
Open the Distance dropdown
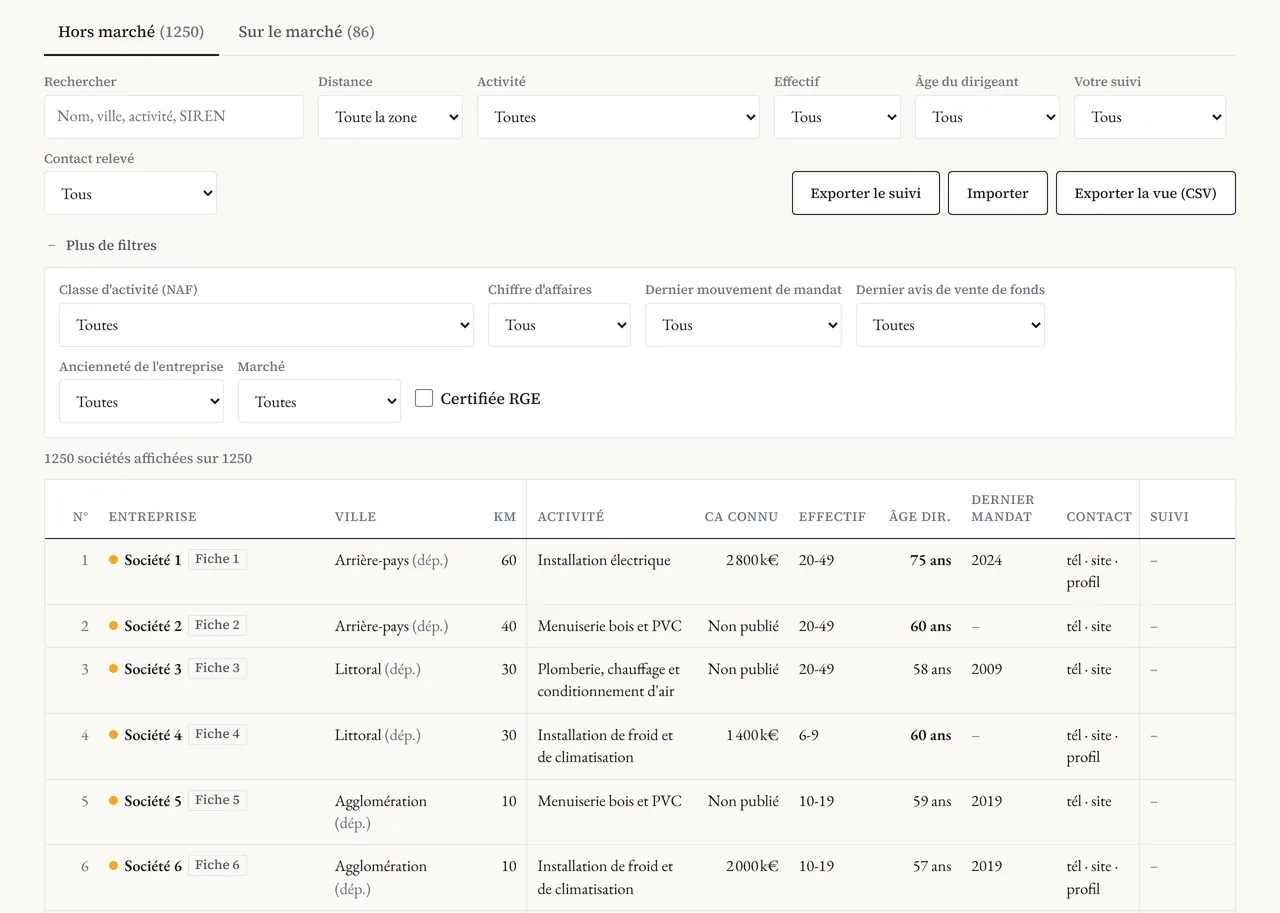390,117
